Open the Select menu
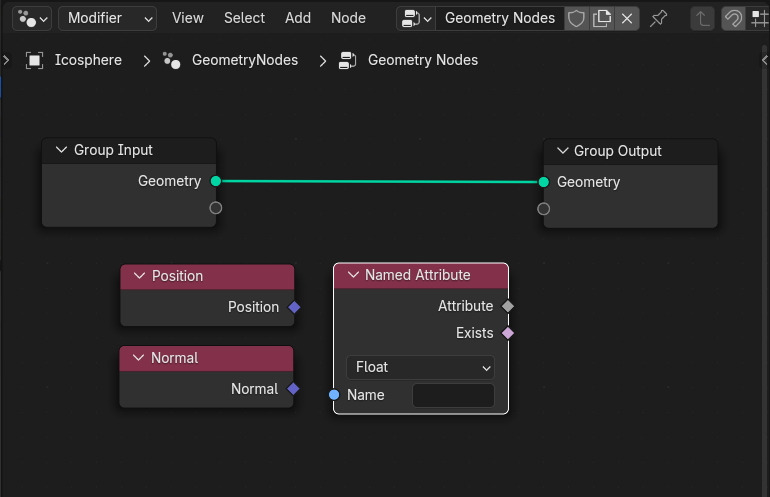This screenshot has height=497, width=770. click(244, 18)
